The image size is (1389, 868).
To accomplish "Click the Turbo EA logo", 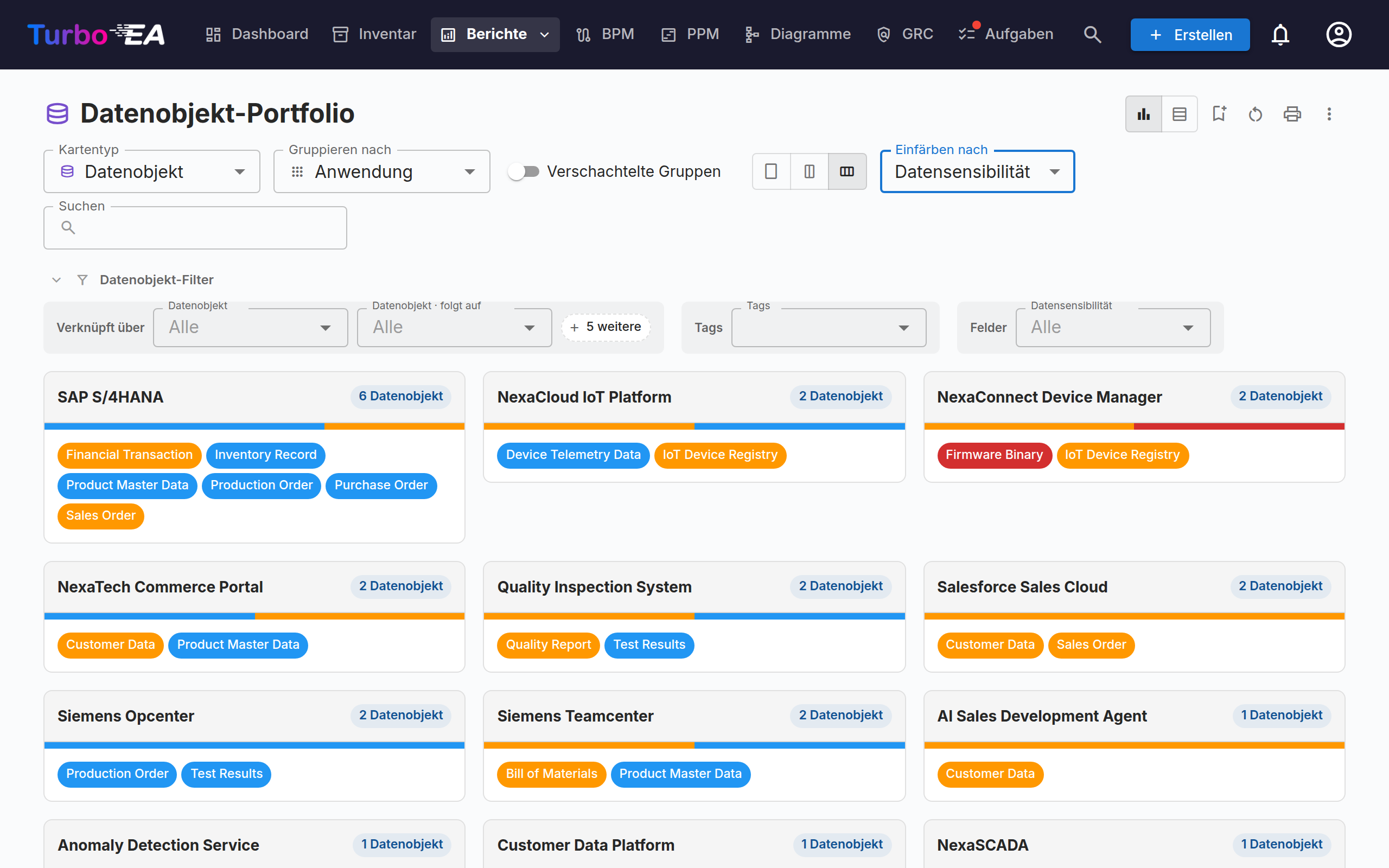I will tap(96, 34).
